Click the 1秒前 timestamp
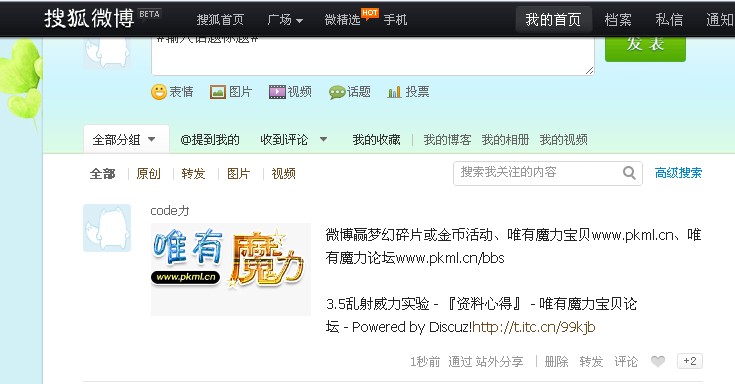The height and width of the screenshot is (384, 735). (425, 361)
